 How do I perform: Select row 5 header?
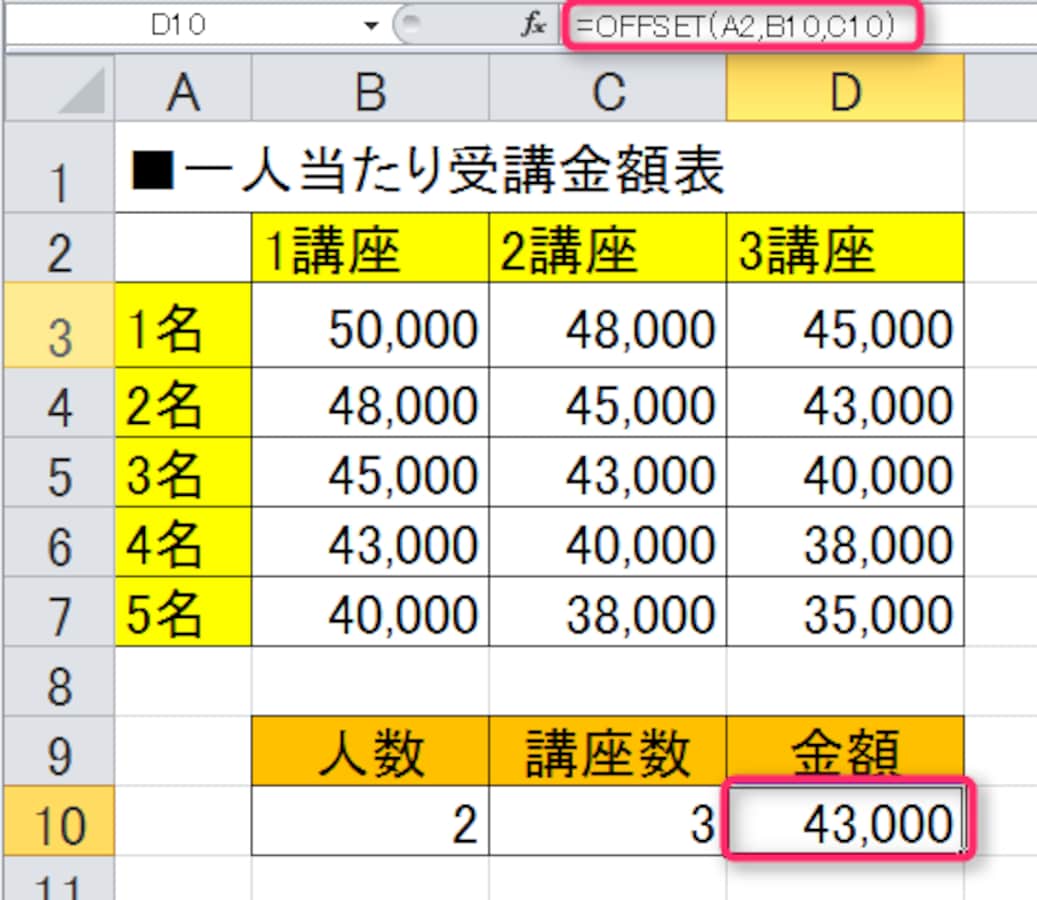[60, 472]
